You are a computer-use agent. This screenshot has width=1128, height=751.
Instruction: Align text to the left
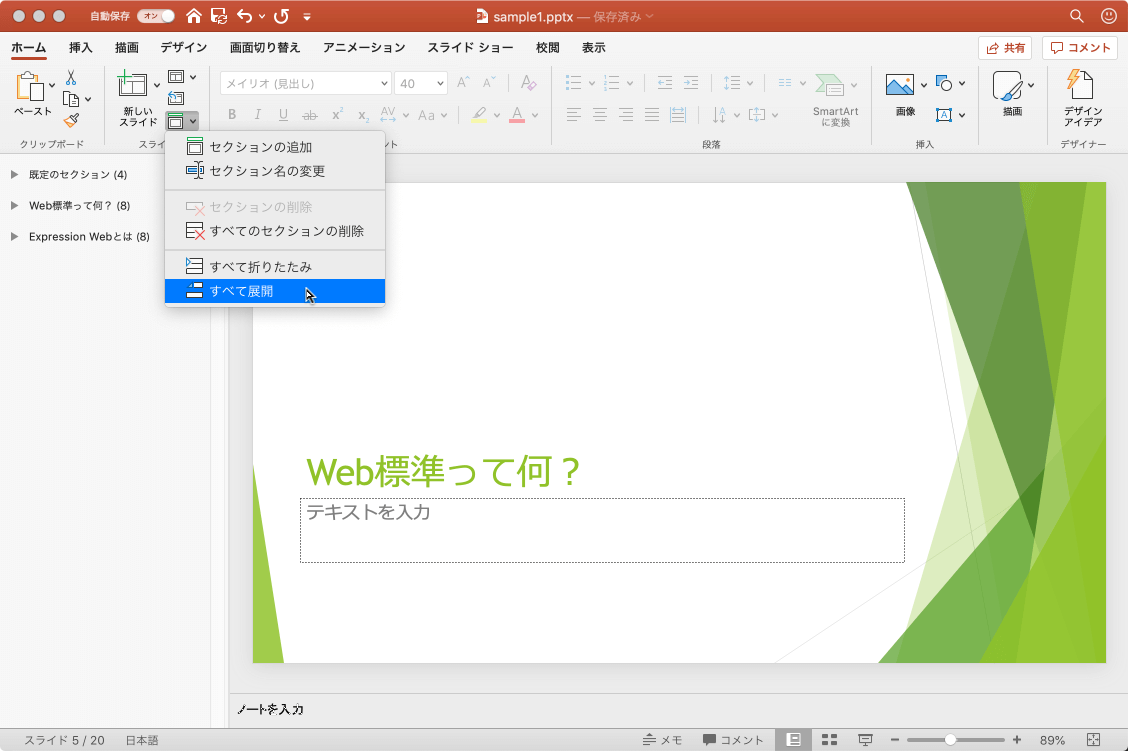[x=573, y=114]
